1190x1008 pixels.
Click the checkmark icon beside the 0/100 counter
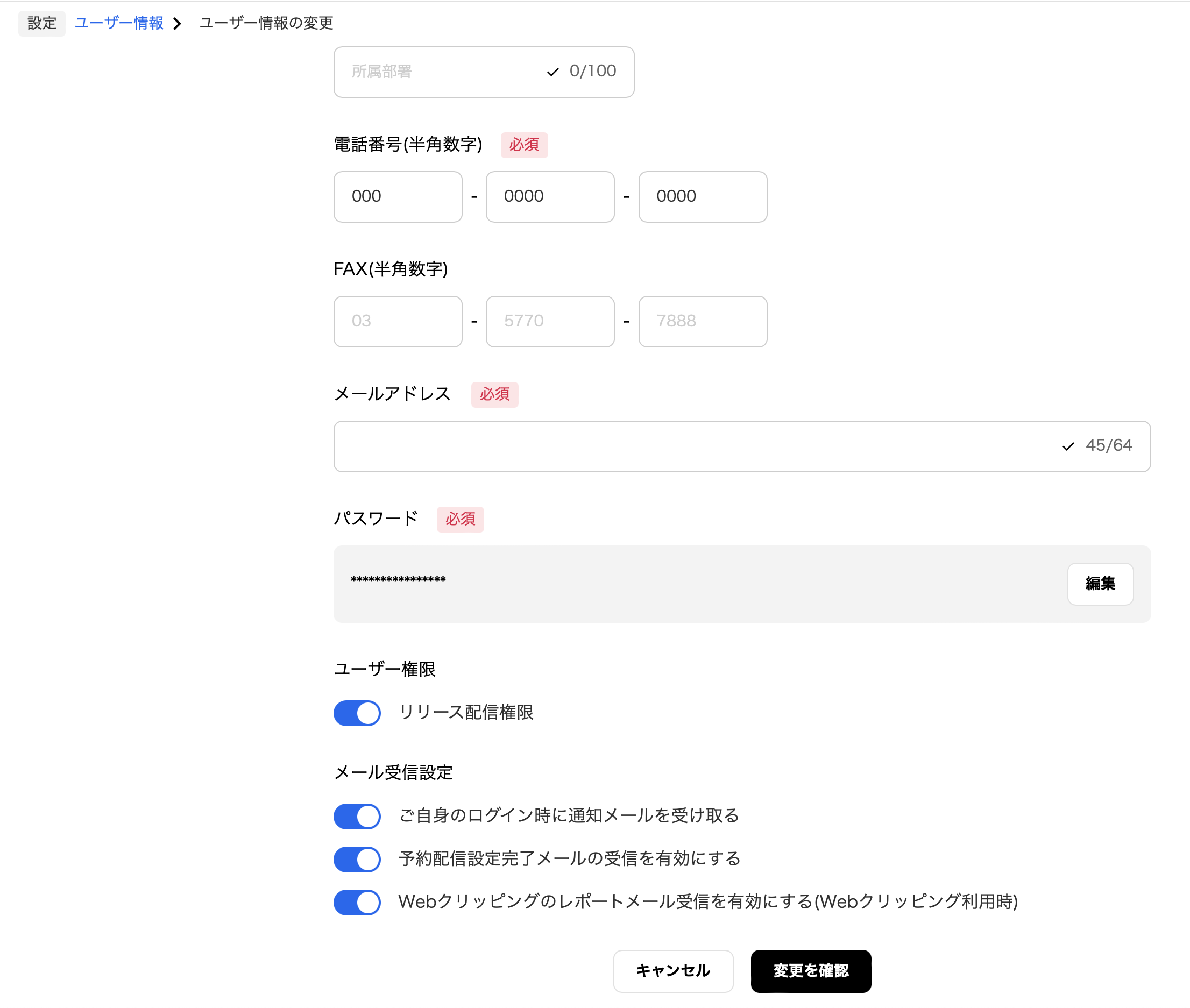coord(551,72)
